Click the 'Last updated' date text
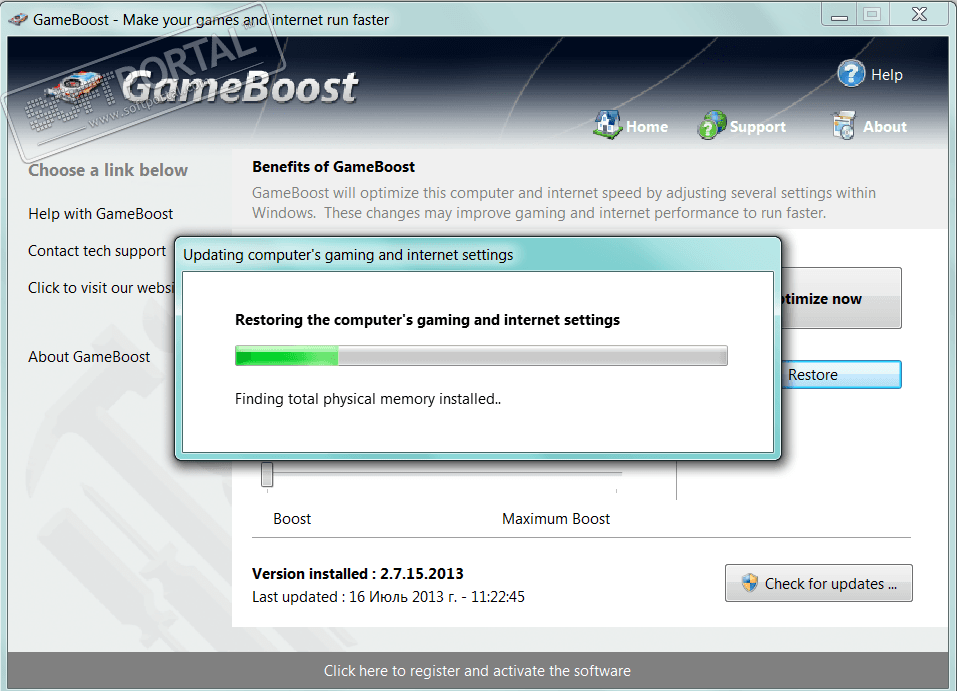 coord(388,596)
